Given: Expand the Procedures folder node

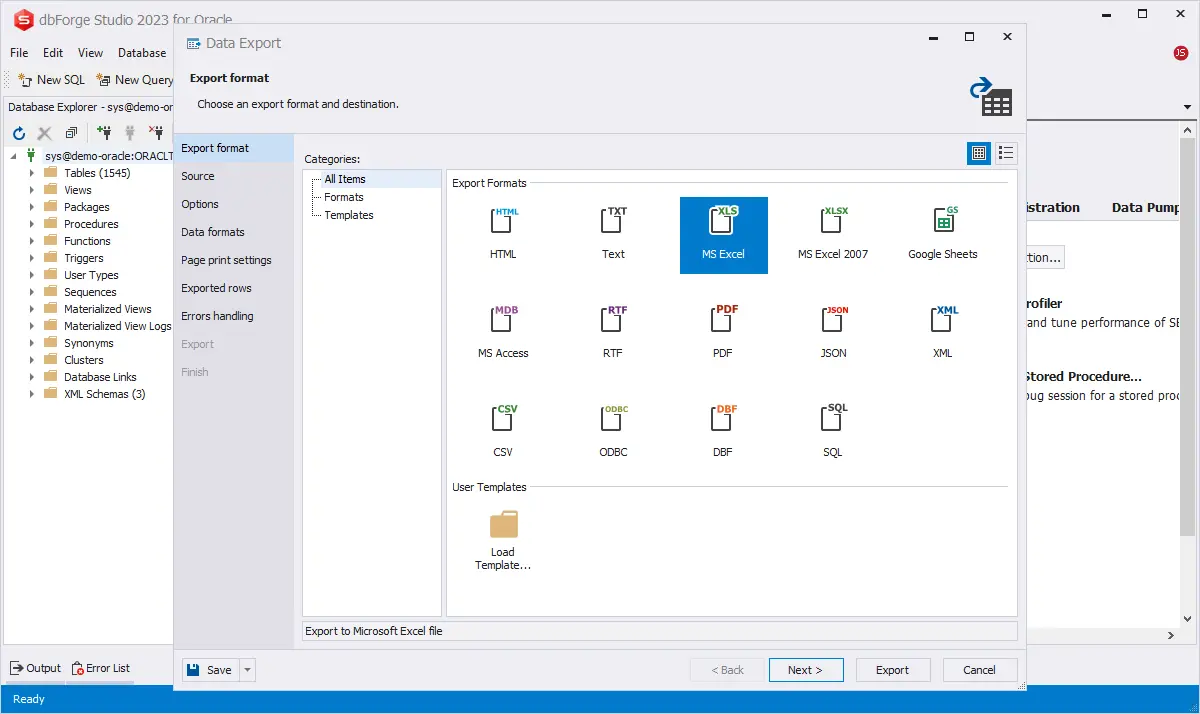Looking at the screenshot, I should (x=32, y=224).
